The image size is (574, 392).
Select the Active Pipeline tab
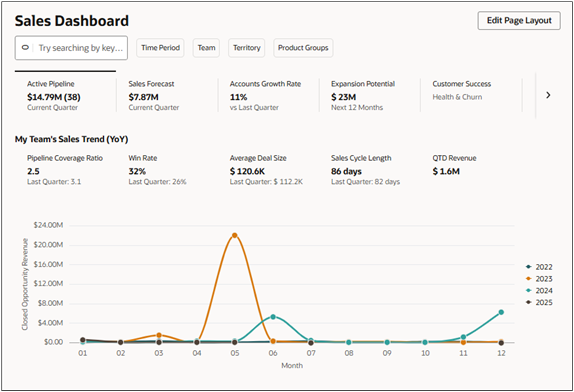(66, 95)
